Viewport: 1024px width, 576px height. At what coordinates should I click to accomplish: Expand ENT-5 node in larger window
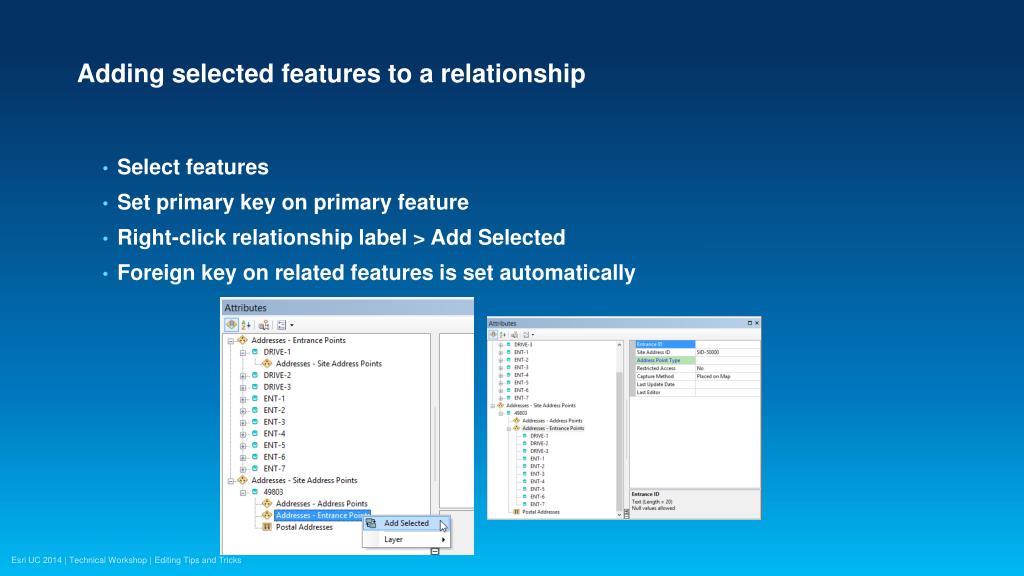pyautogui.click(x=243, y=446)
